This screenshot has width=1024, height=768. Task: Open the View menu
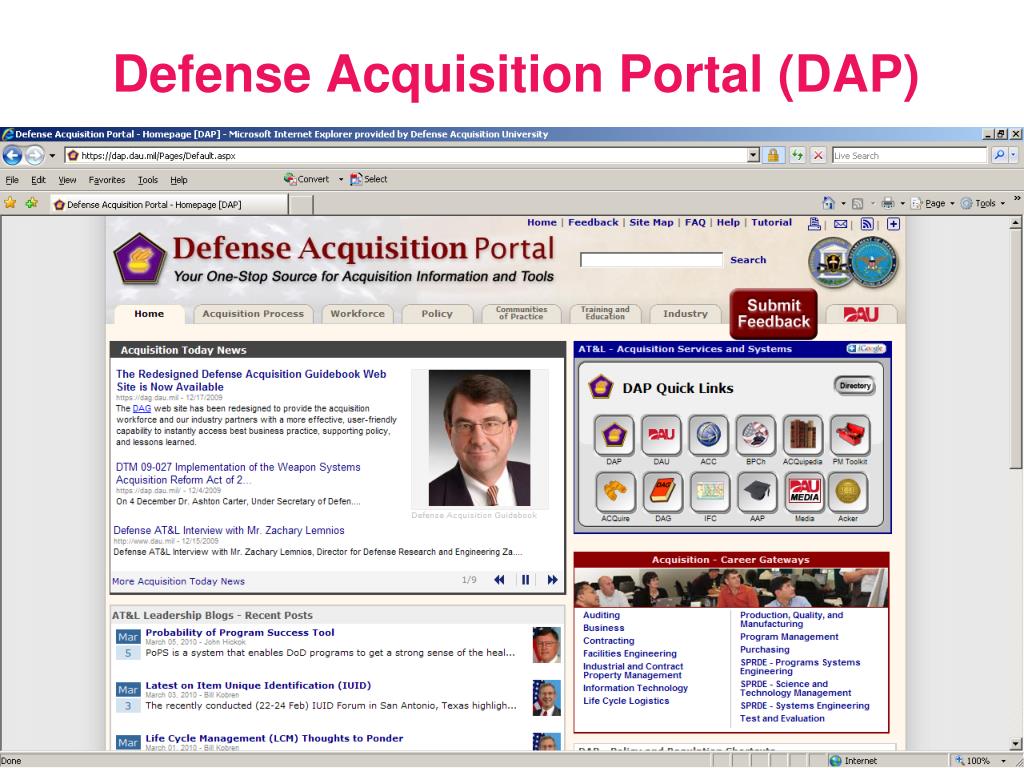67,180
